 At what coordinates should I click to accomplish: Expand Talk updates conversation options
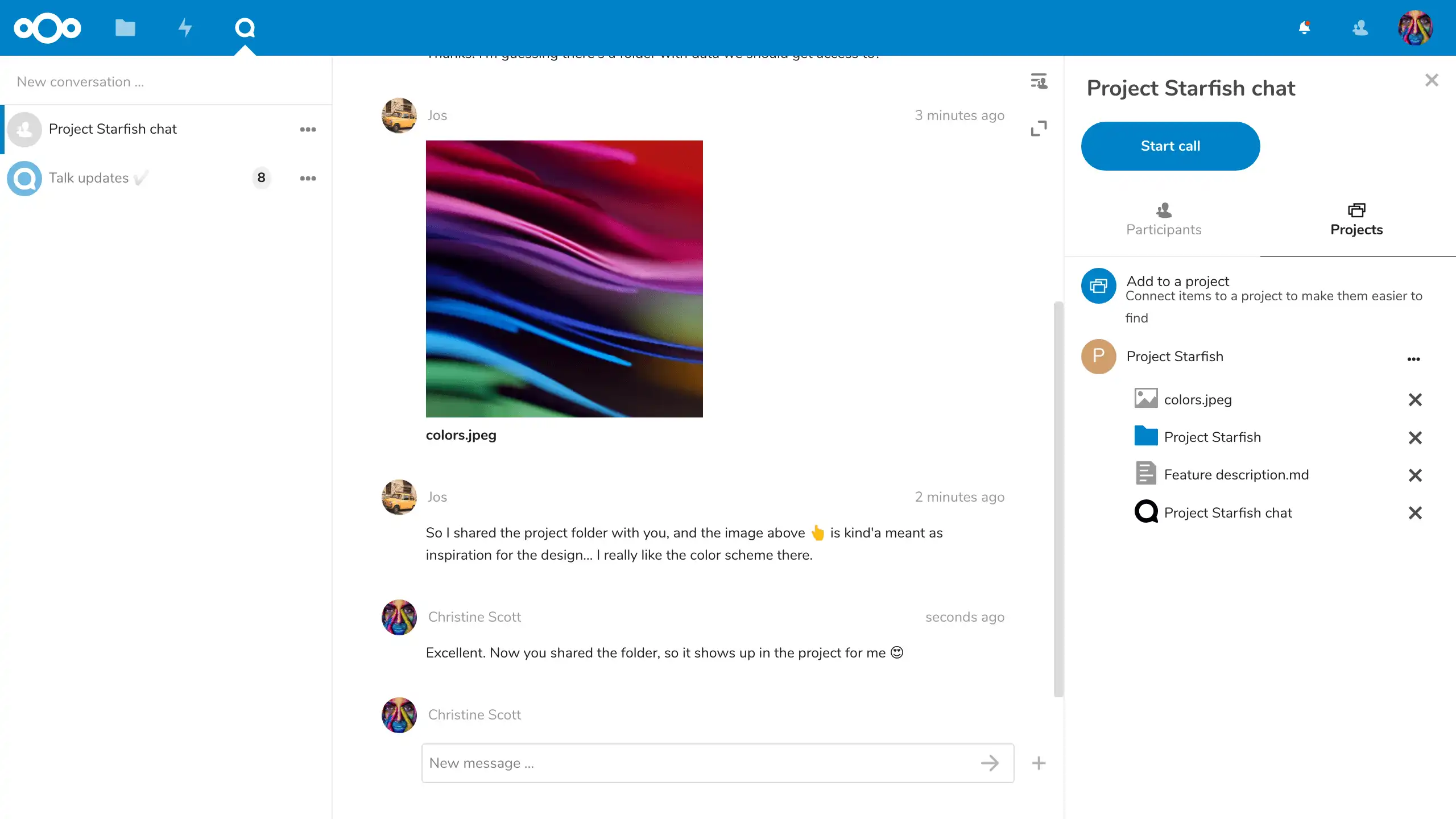click(308, 177)
